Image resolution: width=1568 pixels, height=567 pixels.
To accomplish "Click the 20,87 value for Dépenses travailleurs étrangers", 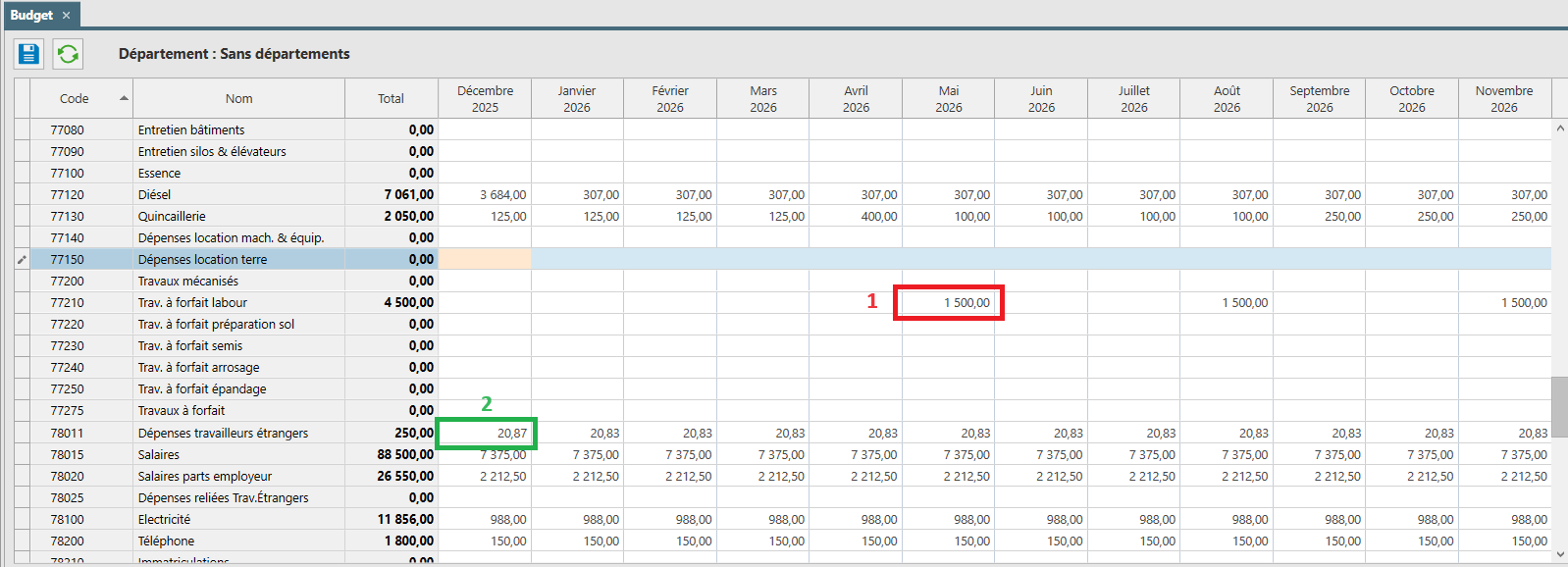I will (x=511, y=433).
